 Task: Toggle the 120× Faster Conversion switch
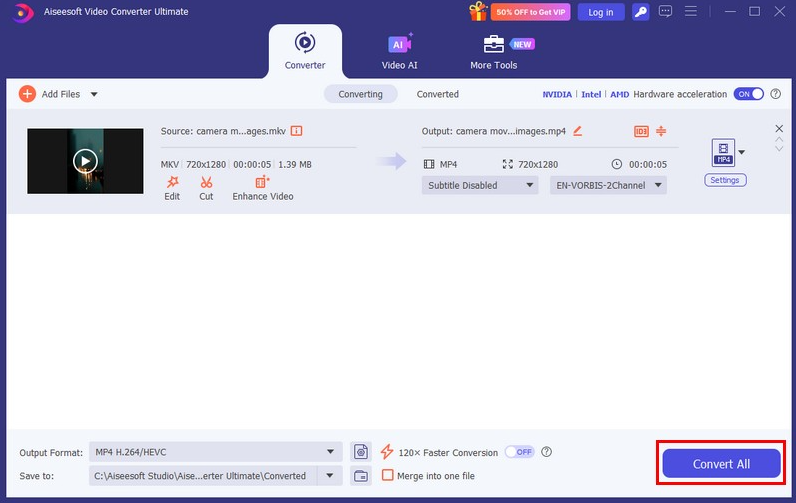(519, 452)
